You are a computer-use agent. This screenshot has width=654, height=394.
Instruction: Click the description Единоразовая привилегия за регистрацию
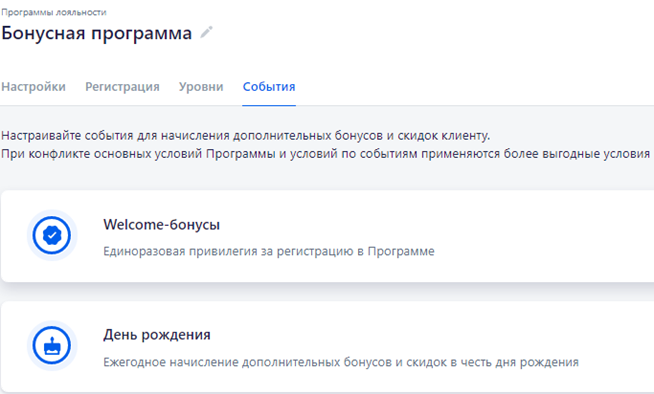click(x=269, y=251)
